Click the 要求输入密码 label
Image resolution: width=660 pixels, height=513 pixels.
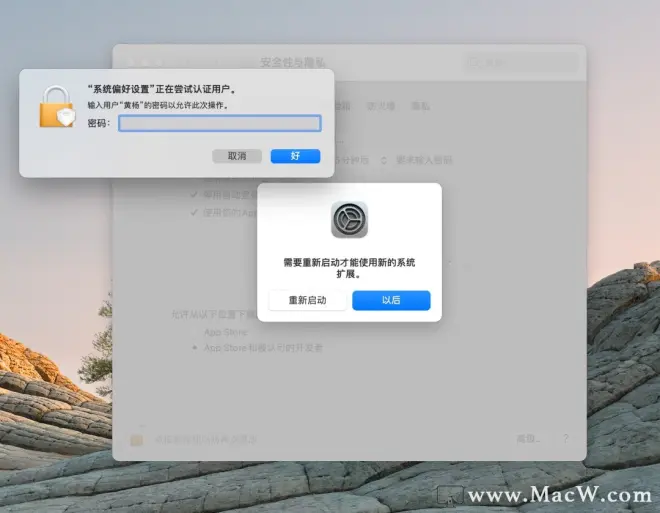[x=424, y=160]
